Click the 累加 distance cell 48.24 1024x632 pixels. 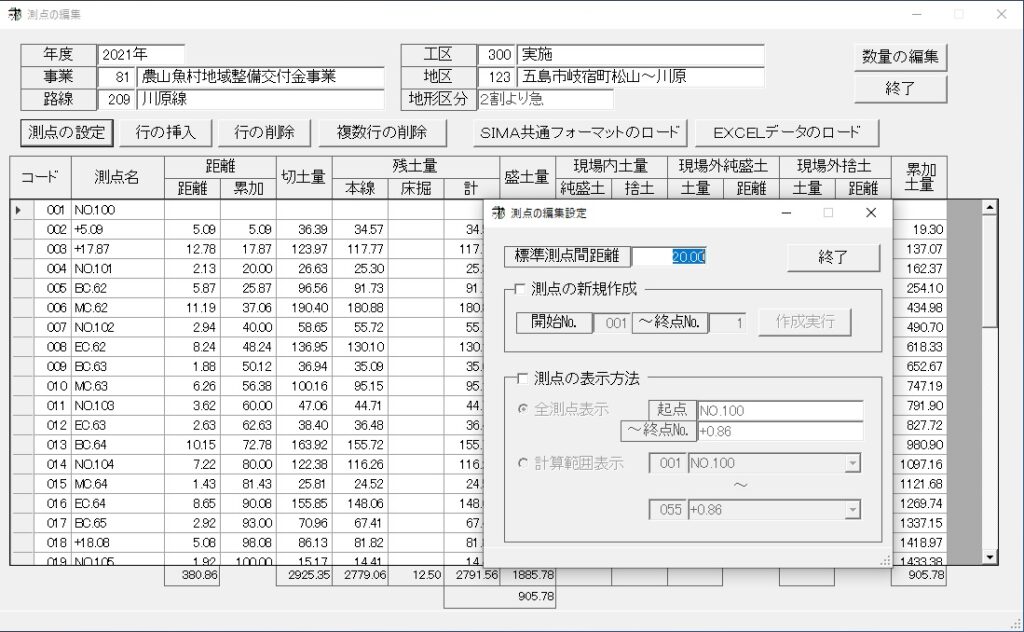pyautogui.click(x=248, y=347)
